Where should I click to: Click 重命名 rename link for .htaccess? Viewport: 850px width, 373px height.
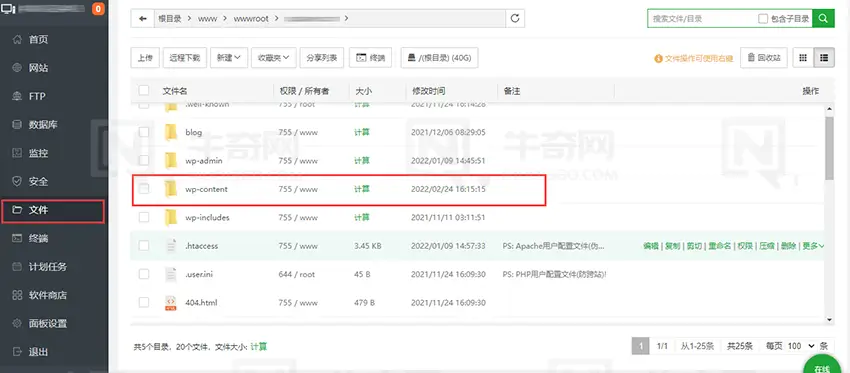(x=720, y=246)
